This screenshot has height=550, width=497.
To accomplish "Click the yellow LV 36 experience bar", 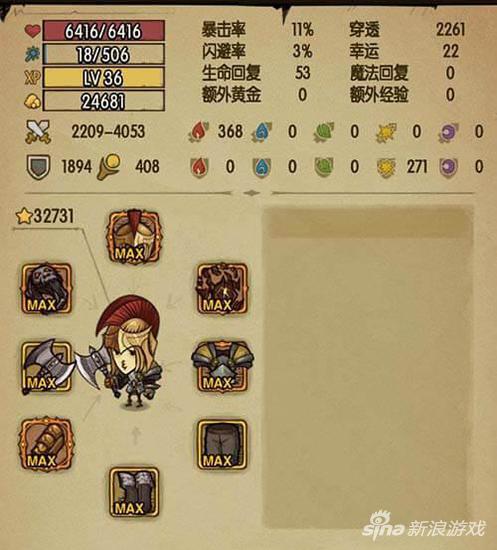I will [x=103, y=78].
